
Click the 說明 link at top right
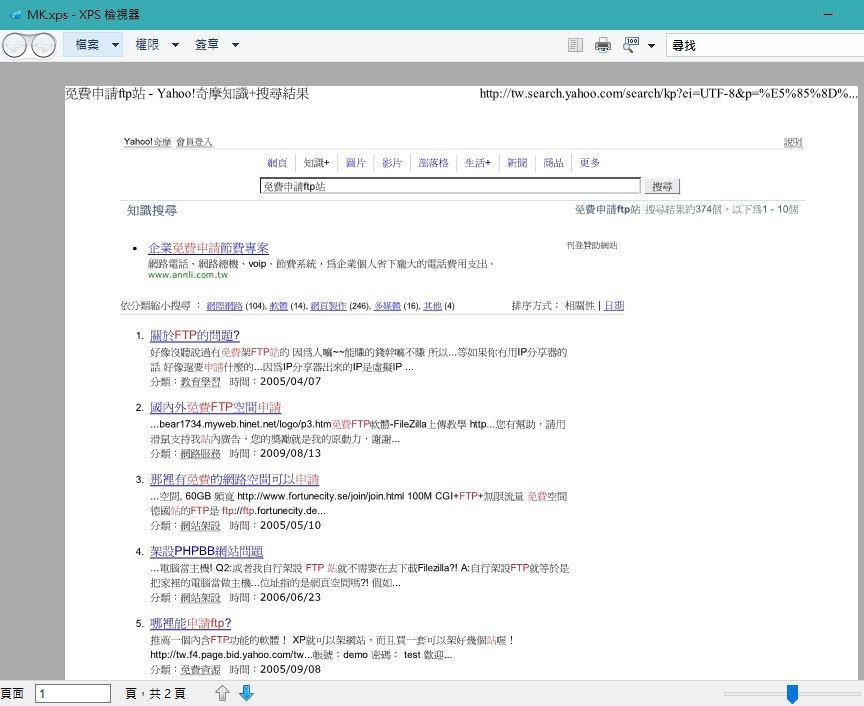point(793,142)
